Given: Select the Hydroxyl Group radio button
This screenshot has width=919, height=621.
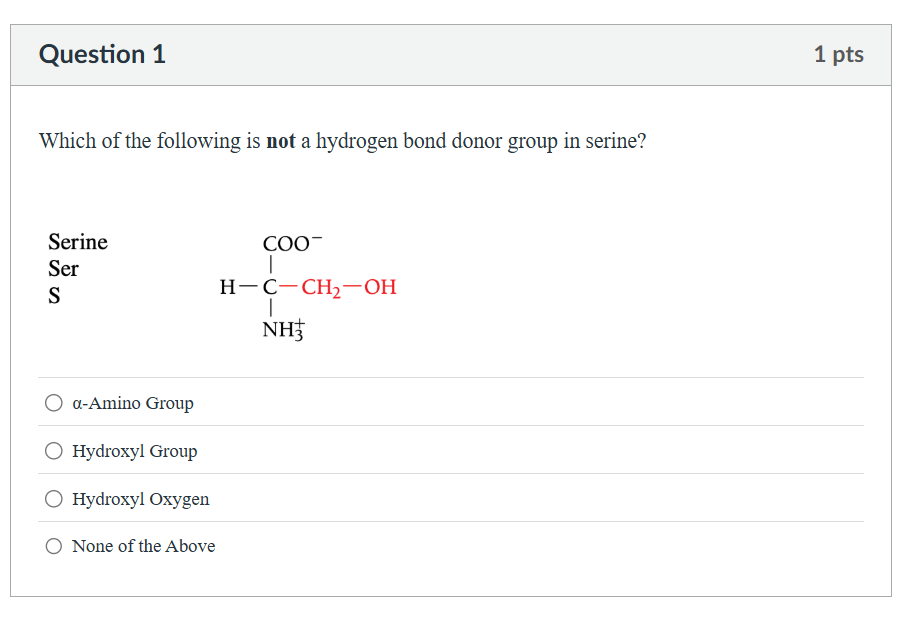Looking at the screenshot, I should click(53, 450).
